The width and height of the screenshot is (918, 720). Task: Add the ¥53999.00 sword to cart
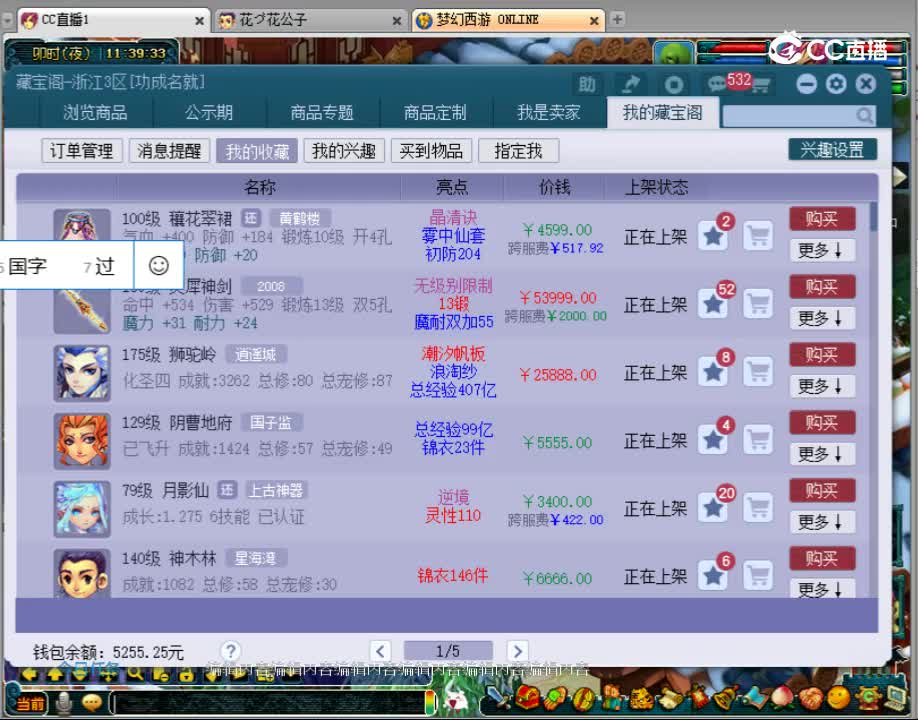click(x=759, y=304)
